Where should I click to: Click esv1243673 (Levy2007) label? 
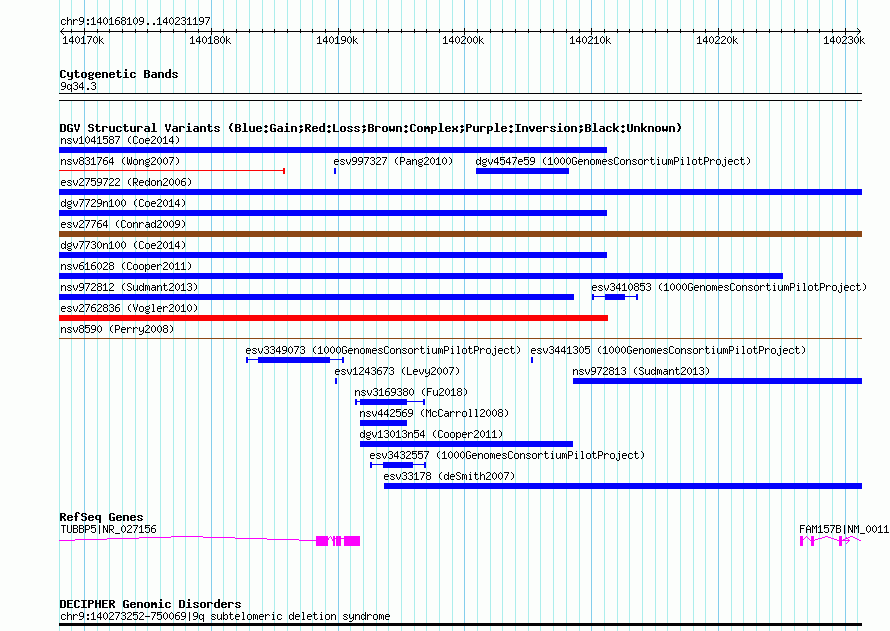click(397, 371)
